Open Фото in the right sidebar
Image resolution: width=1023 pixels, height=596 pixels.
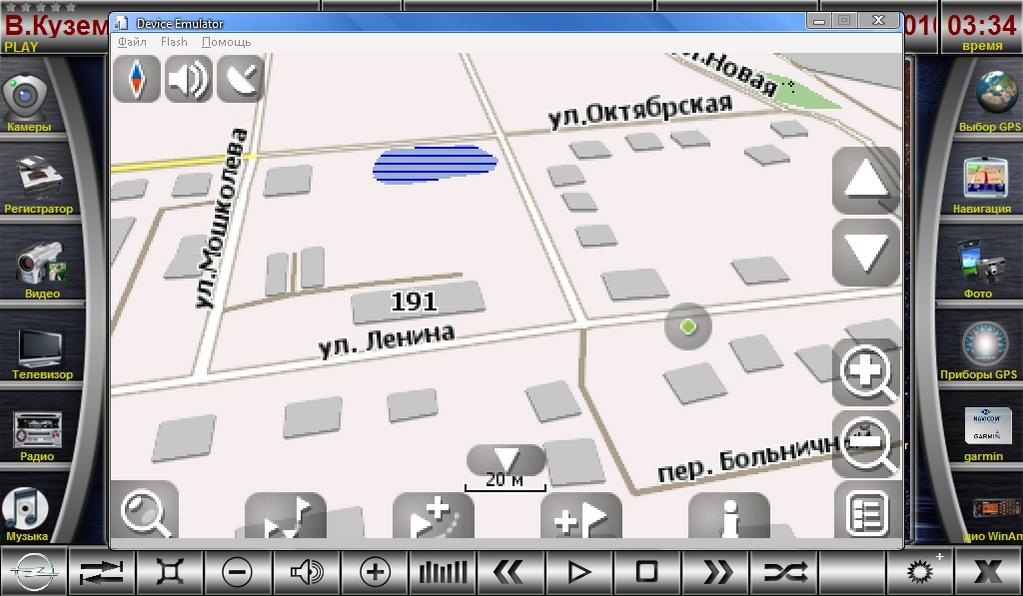(980, 269)
